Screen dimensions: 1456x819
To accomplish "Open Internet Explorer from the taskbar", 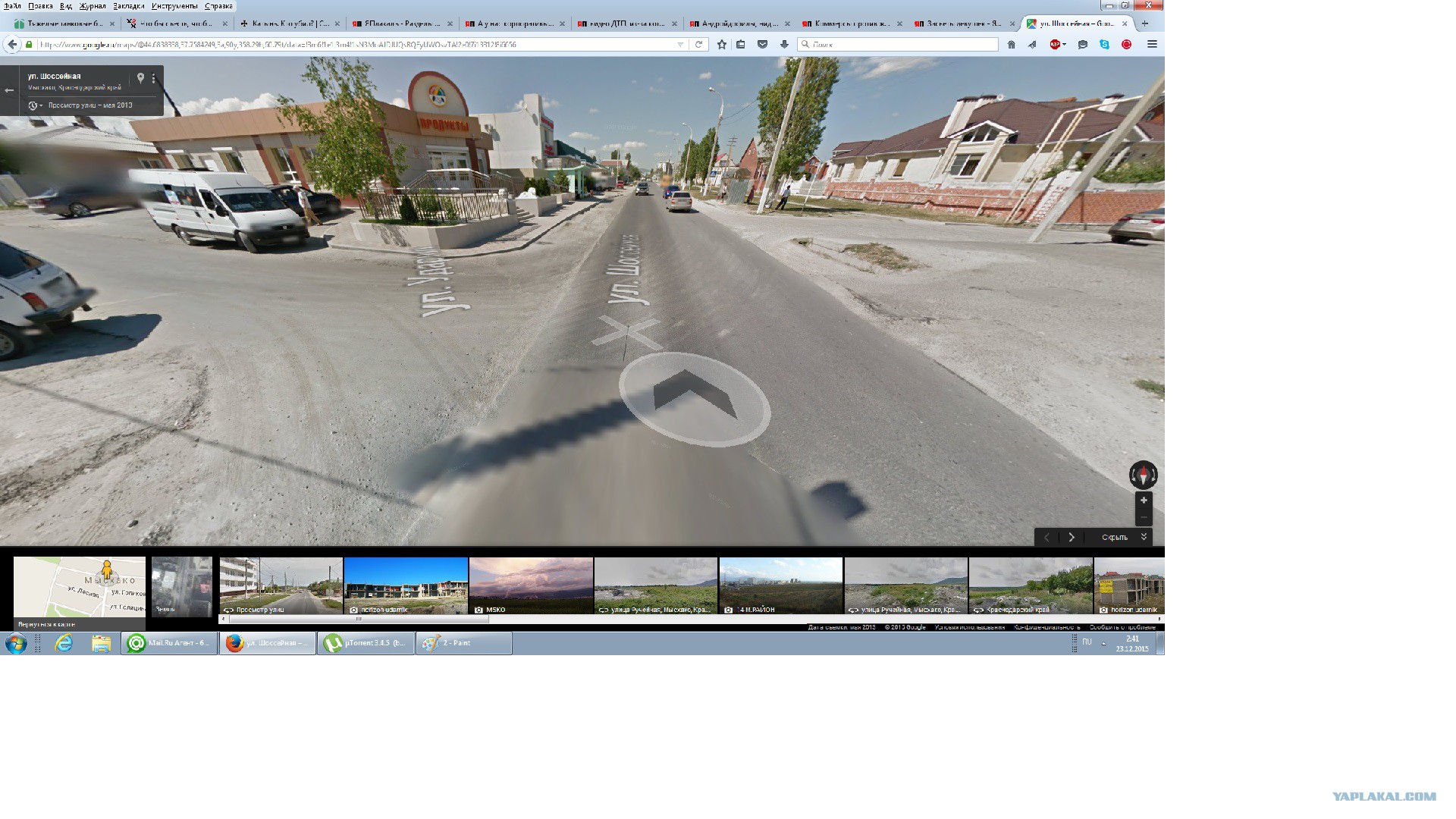I will tap(64, 643).
